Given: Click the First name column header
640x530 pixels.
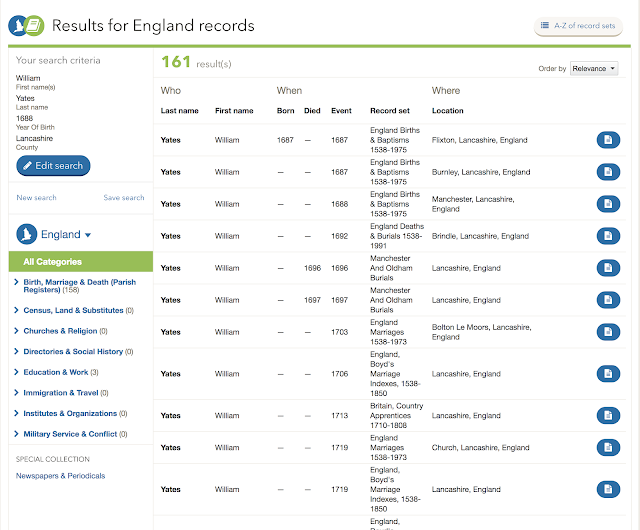Looking at the screenshot, I should click(234, 111).
